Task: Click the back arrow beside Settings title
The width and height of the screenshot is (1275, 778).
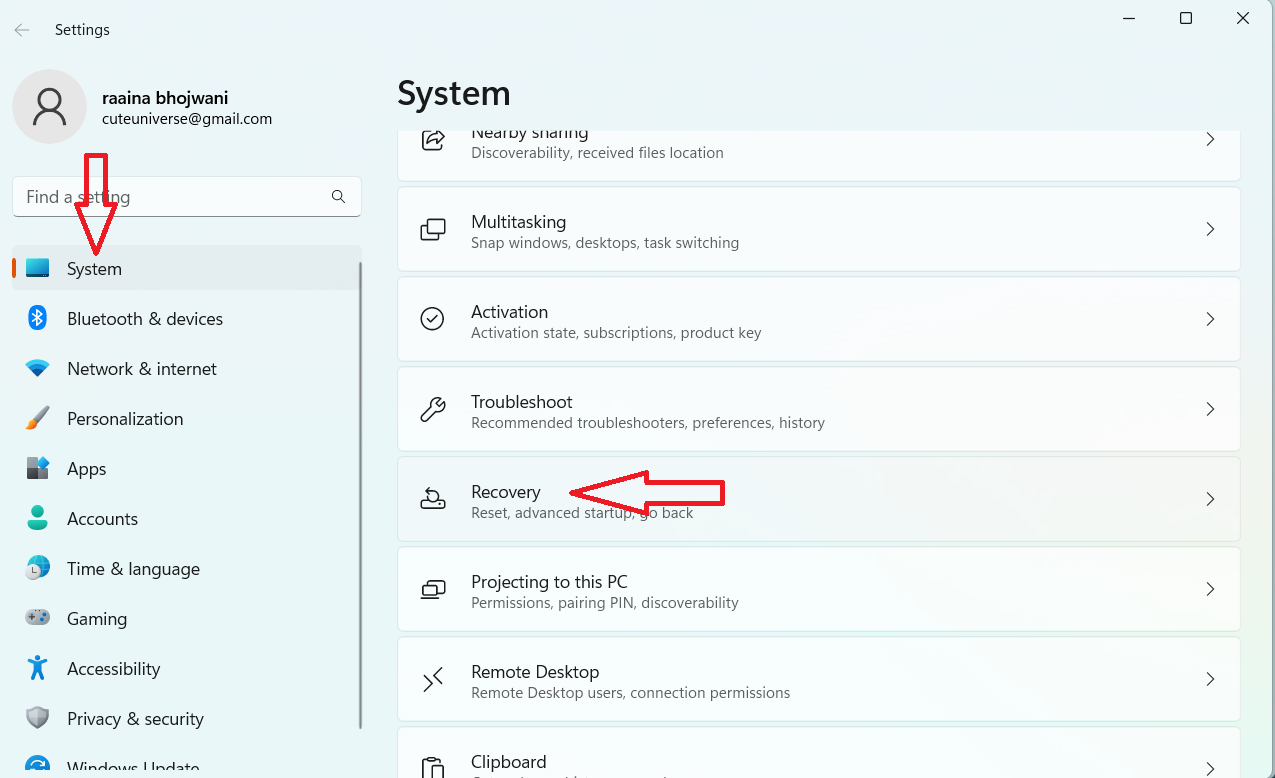Action: [x=22, y=30]
